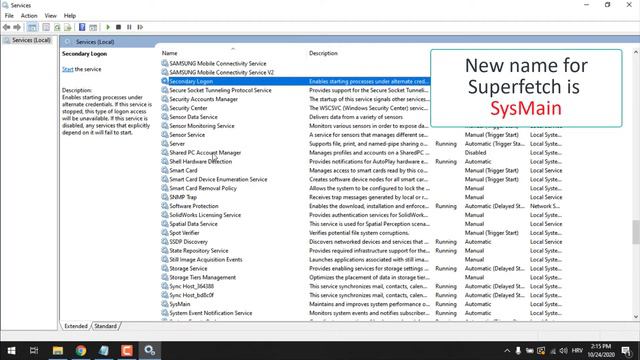640x360 pixels.
Task: Switch to the Extended tab
Action: tap(76, 326)
